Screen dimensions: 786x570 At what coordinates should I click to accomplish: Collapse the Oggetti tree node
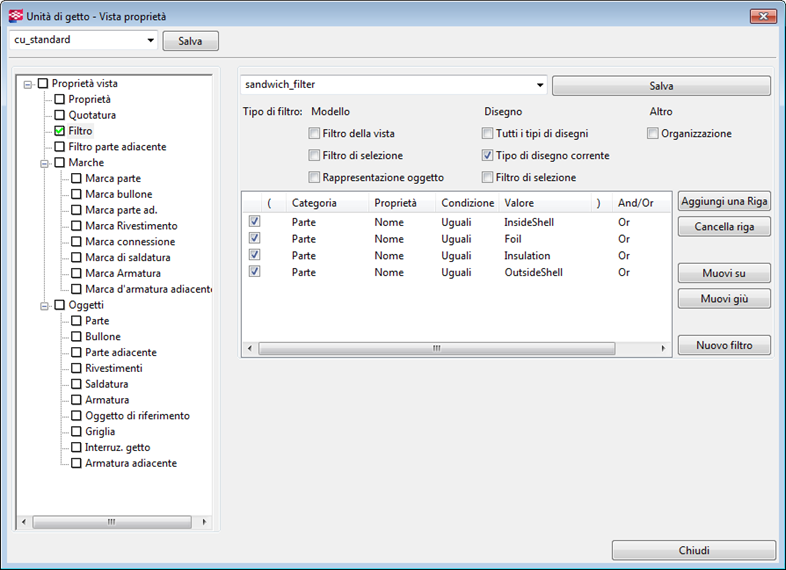(x=45, y=305)
